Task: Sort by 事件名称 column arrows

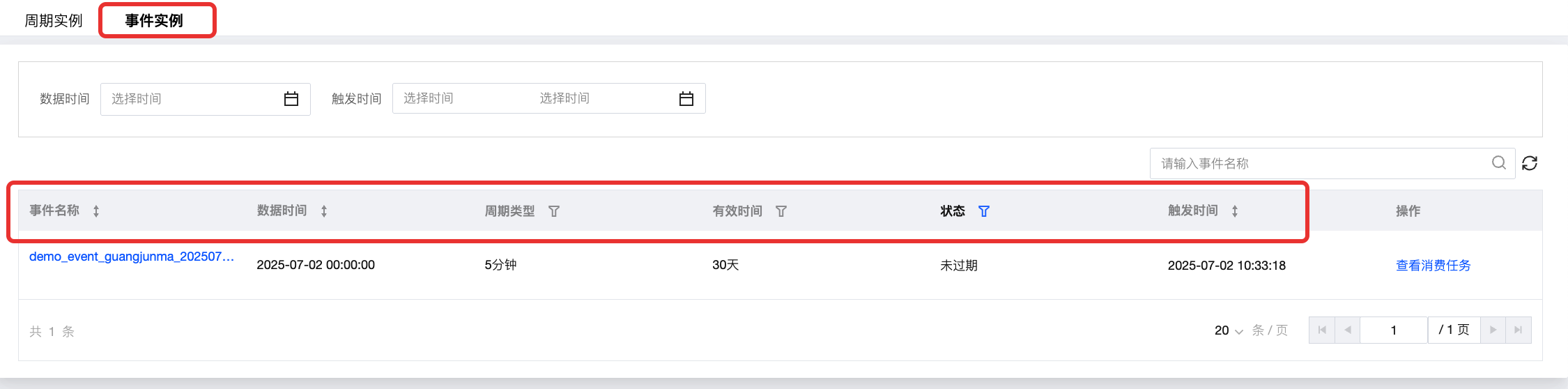Action: [96, 211]
